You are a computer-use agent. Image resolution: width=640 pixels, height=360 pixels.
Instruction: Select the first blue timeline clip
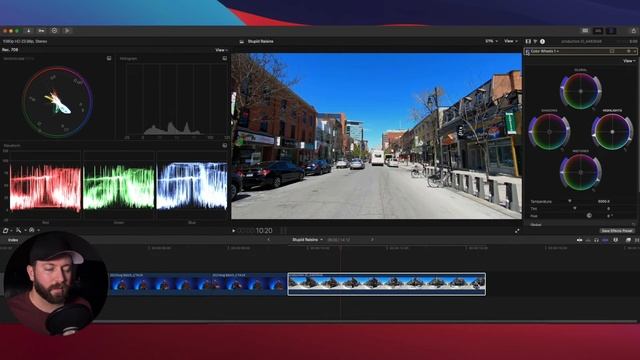pyautogui.click(x=160, y=284)
